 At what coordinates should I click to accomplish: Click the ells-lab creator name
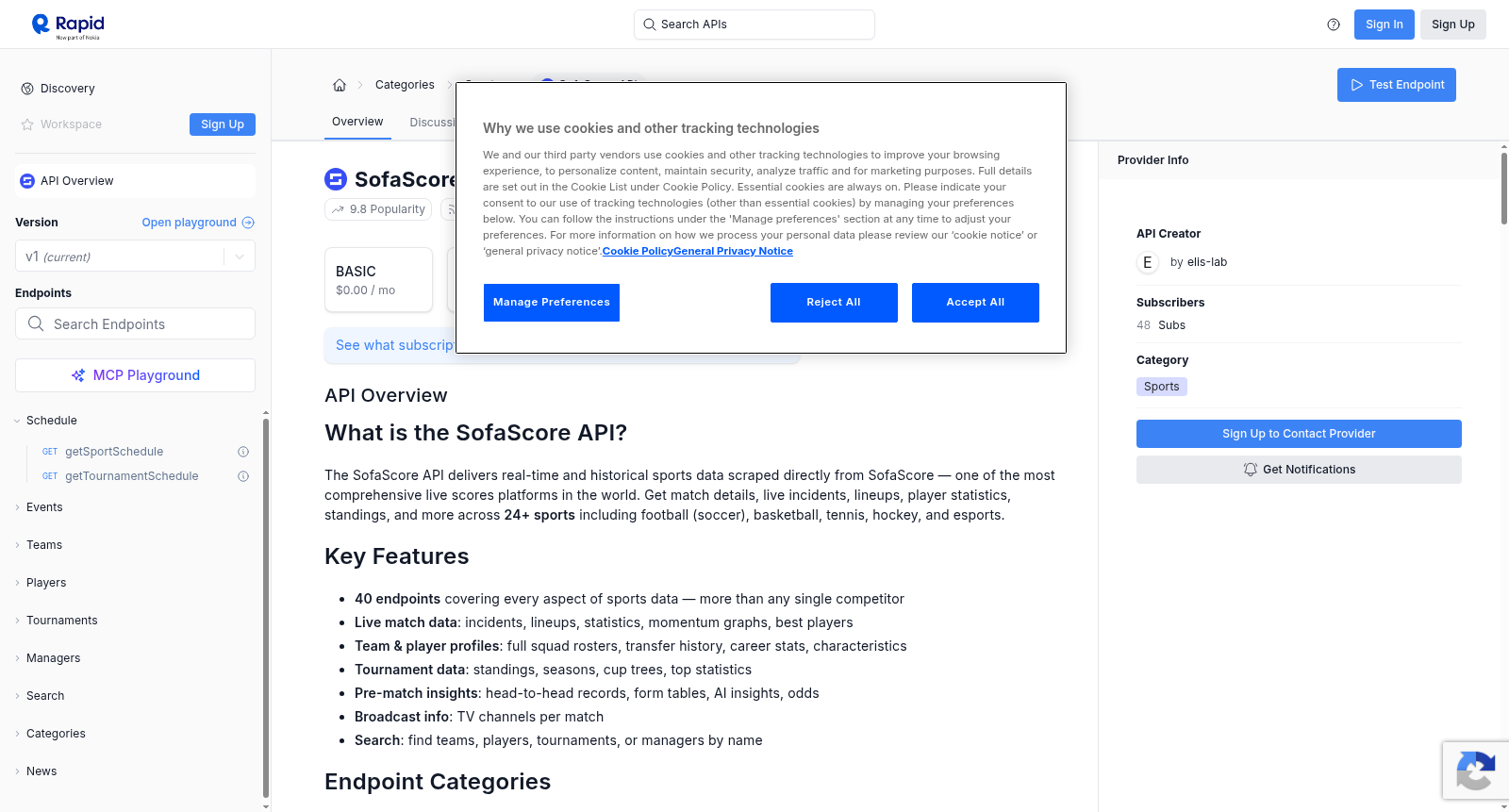(x=1207, y=262)
